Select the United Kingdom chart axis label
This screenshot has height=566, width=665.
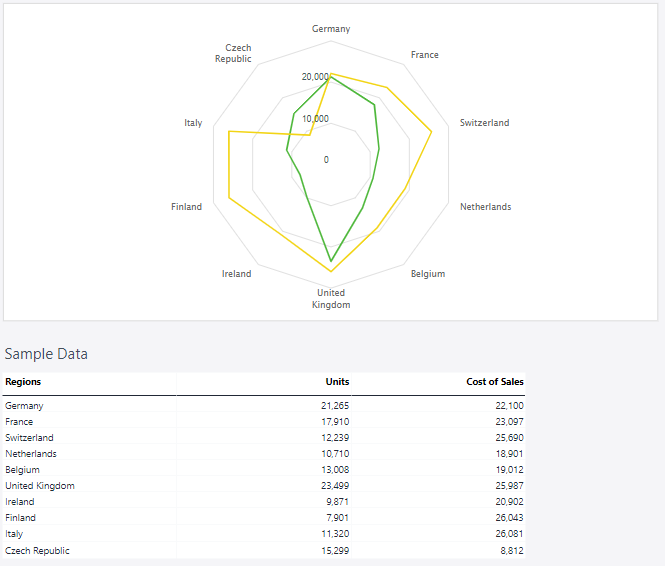pos(331,299)
